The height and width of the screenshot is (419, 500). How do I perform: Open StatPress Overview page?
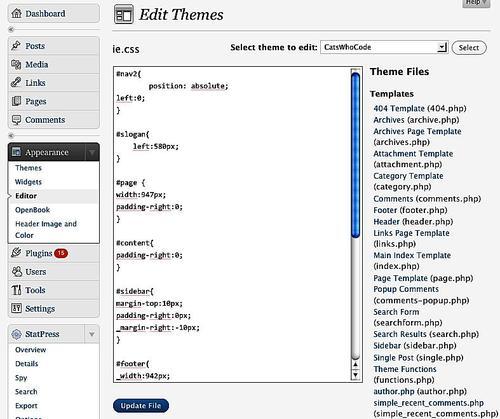pyautogui.click(x=30, y=350)
